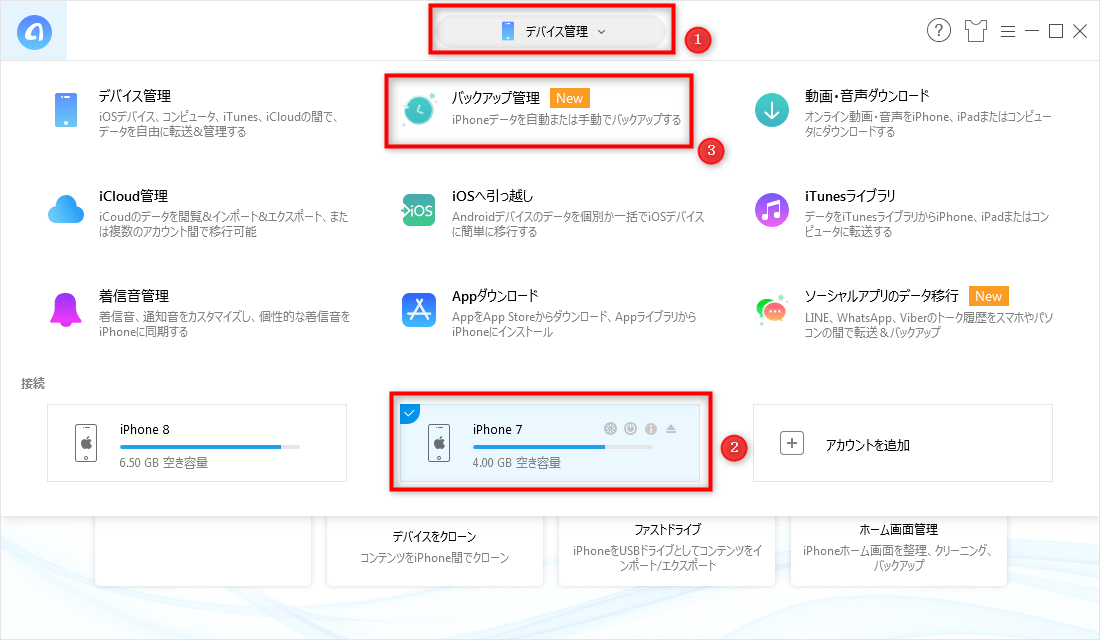Open the help question mark icon
Screen dimensions: 1100x640
click(x=939, y=31)
